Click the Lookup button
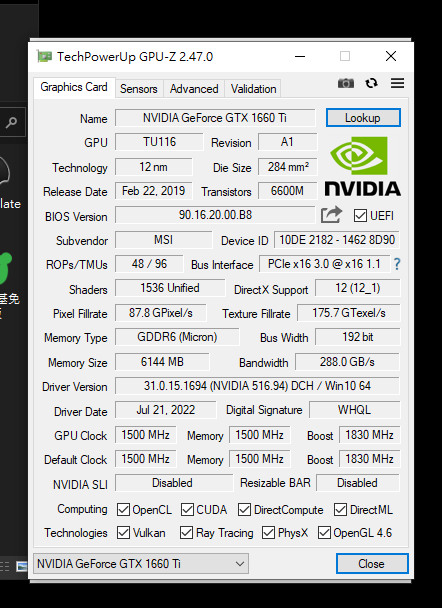Viewport: 442px width, 608px height. coord(363,117)
